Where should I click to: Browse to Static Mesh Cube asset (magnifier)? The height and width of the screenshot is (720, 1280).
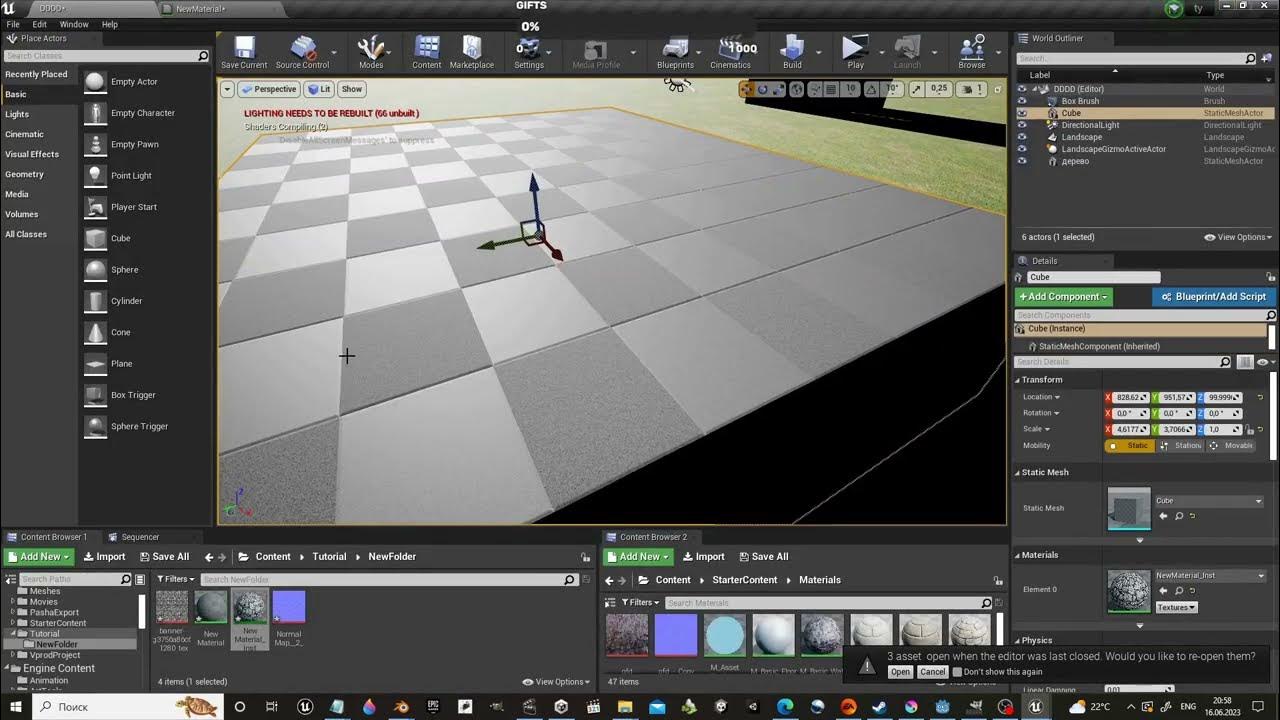click(1179, 516)
